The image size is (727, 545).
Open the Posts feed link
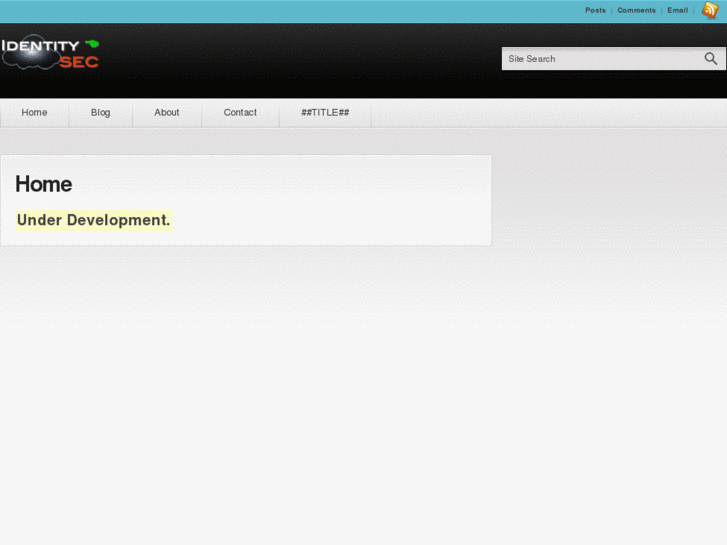[x=595, y=10]
